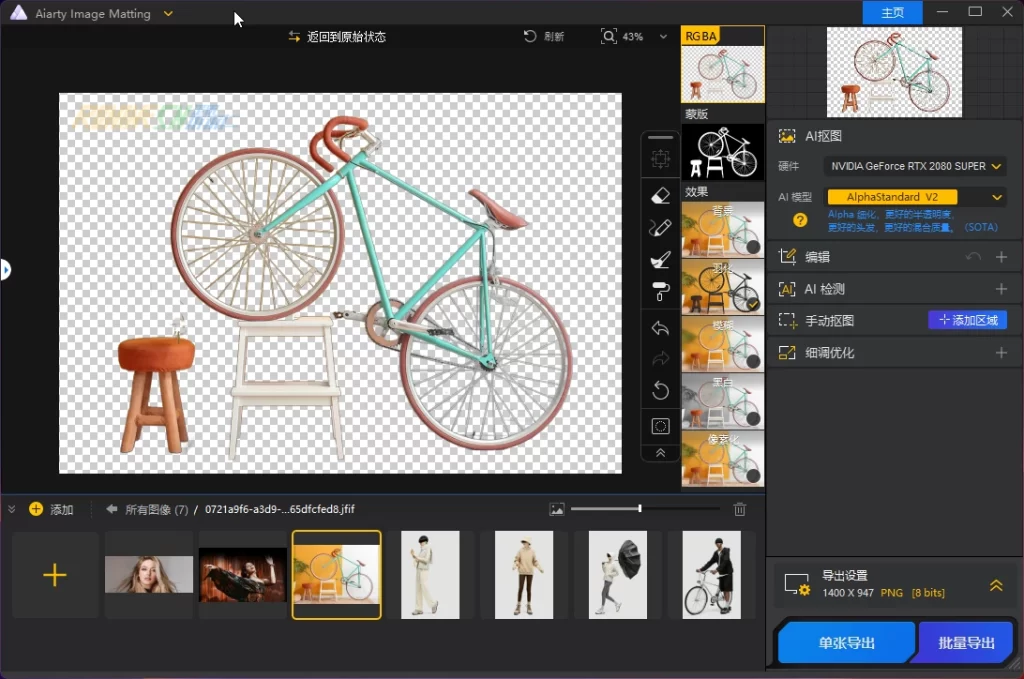Open the AlphaStandard V2 model dropdown
1024x679 pixels.
point(914,197)
